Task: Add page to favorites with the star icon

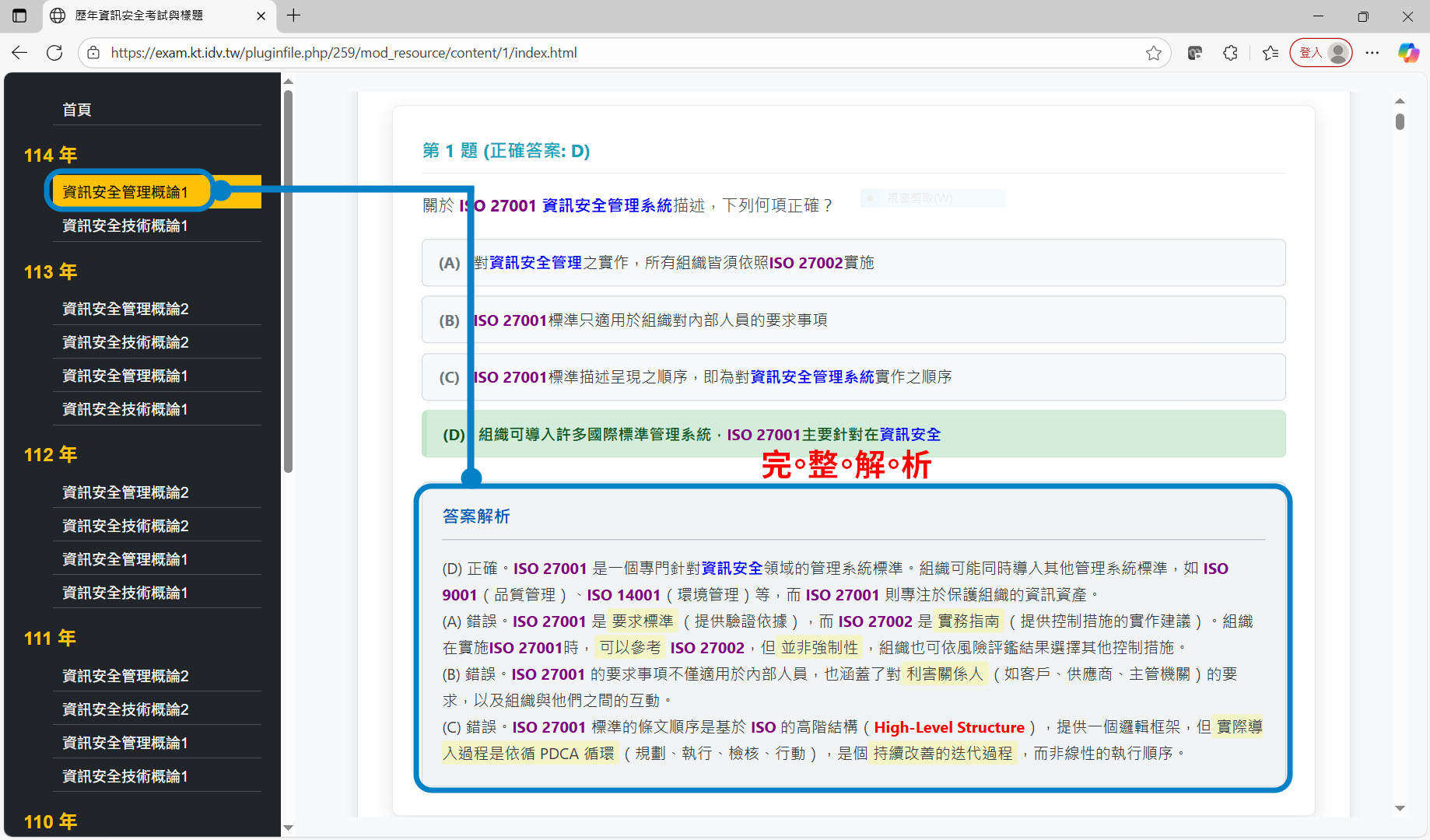Action: coord(1153,53)
